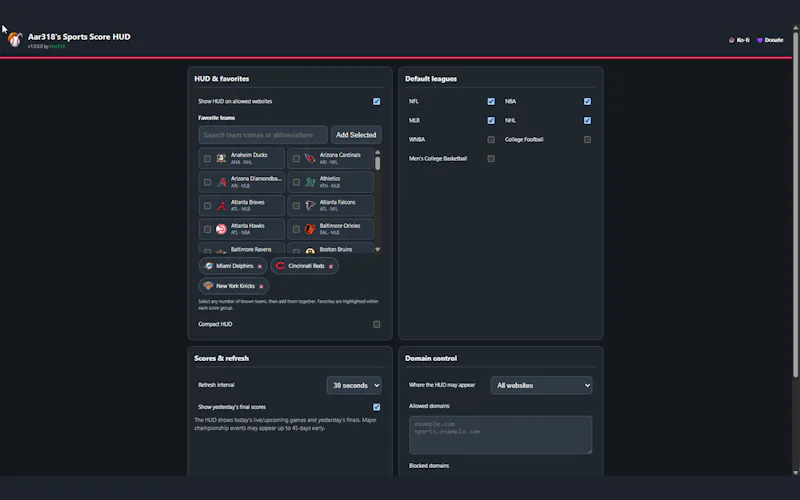Select the Arizona Diamondbacks team row
800x500 pixels.
click(242, 182)
